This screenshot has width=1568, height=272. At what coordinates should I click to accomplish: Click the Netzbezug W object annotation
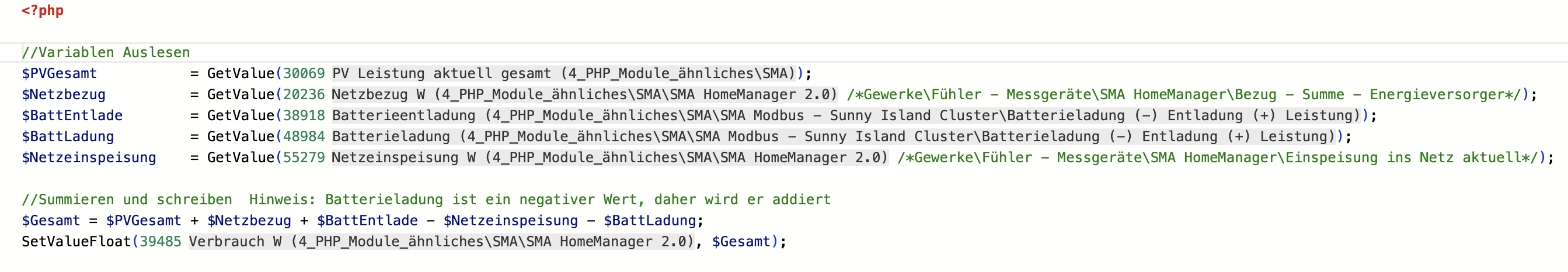point(584,95)
